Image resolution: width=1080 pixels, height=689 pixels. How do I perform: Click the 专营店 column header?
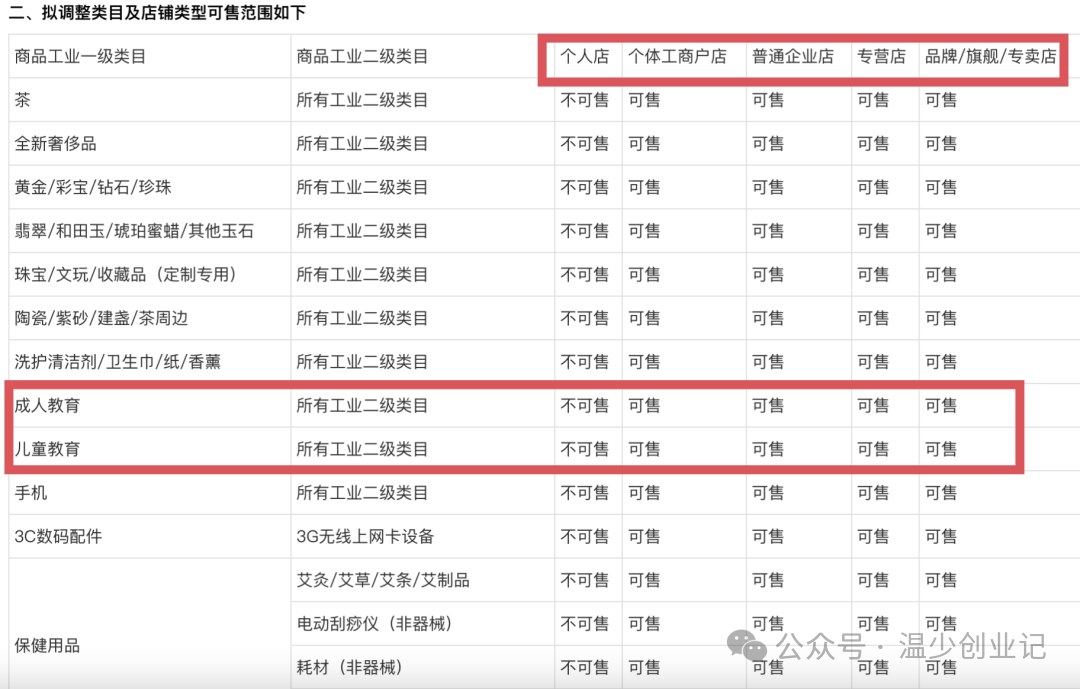881,57
